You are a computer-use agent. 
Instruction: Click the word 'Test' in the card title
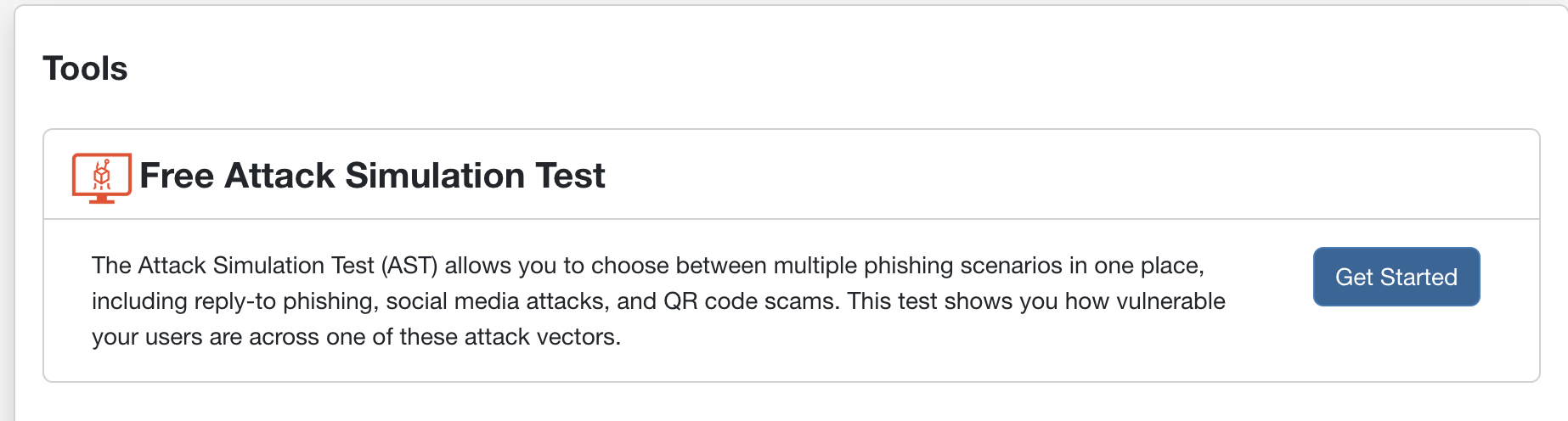pyautogui.click(x=570, y=176)
